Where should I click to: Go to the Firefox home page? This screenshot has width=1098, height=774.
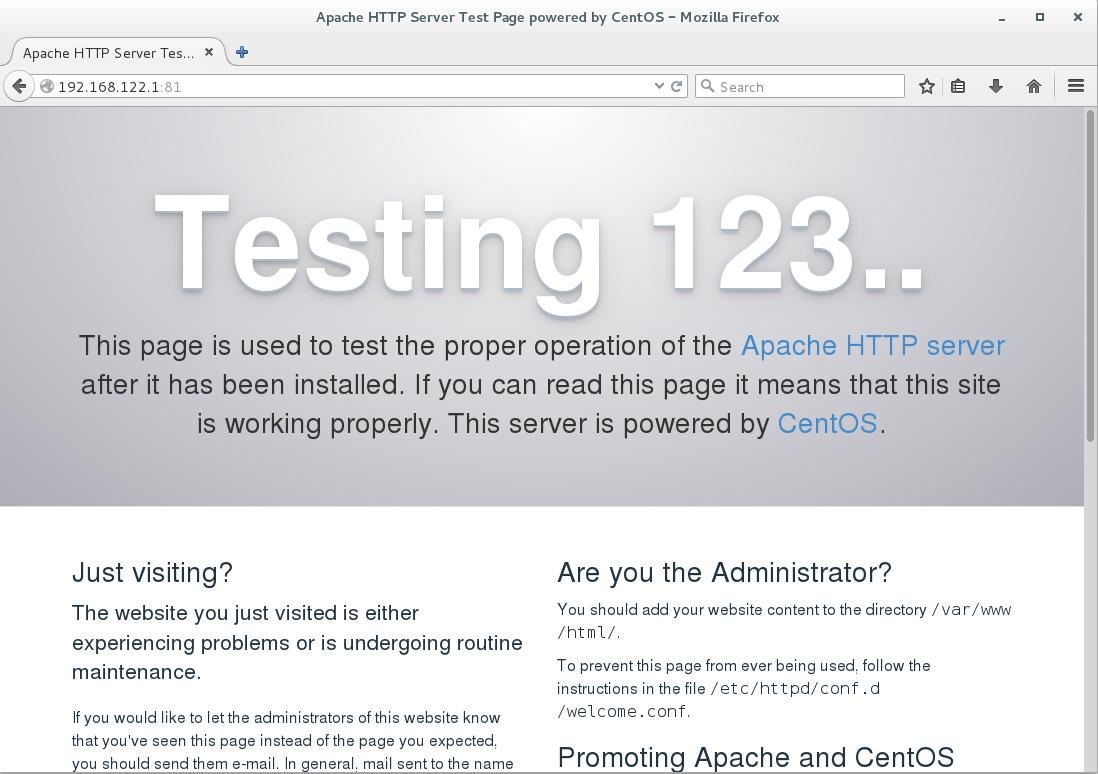pos(1034,86)
